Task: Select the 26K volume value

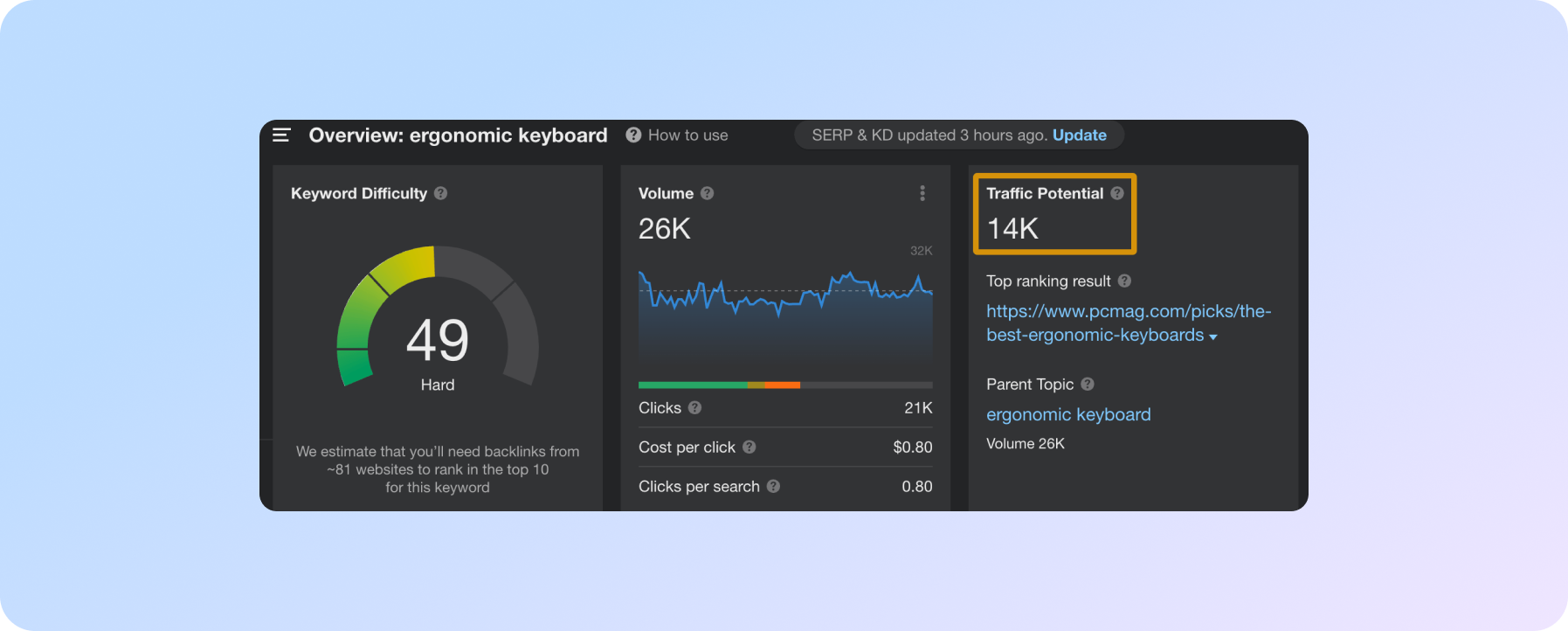Action: click(664, 229)
